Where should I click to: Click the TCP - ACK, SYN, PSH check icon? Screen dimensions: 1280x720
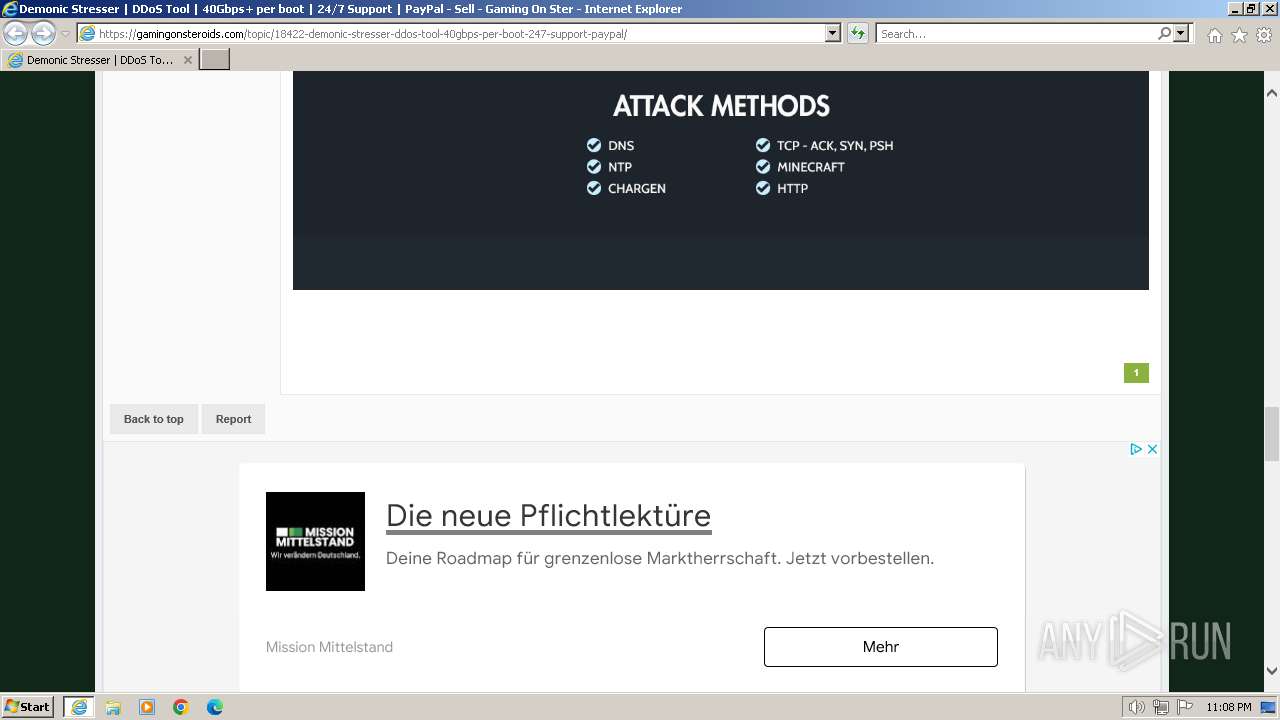[763, 145]
